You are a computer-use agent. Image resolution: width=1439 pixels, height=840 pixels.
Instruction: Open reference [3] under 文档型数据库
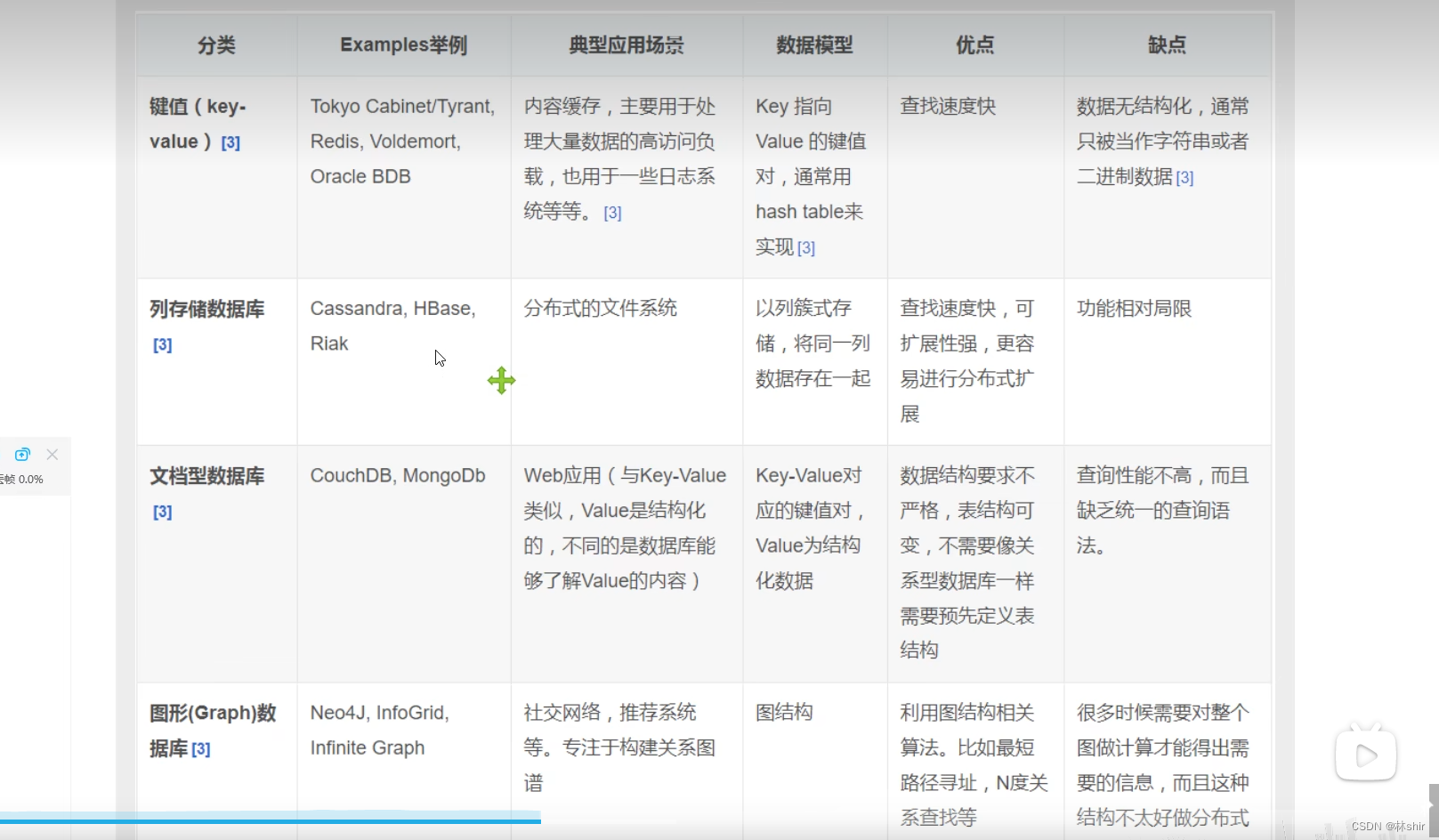162,513
